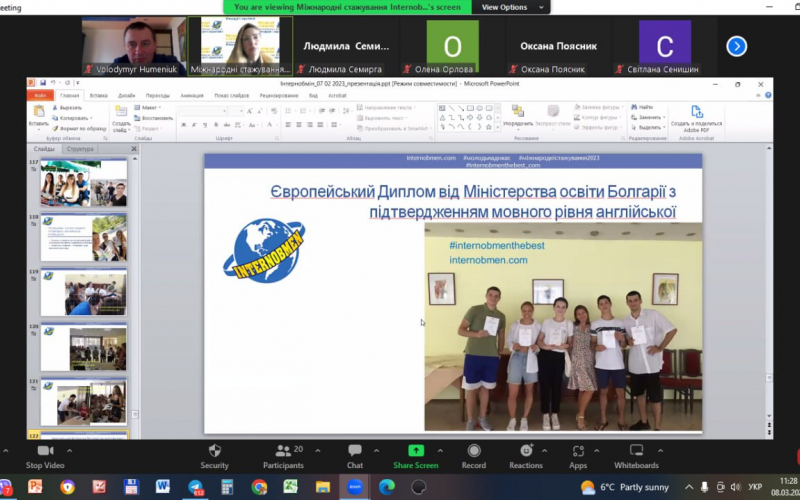The width and height of the screenshot is (800, 500).
Task: Open Word from the taskbar
Action: [163, 487]
